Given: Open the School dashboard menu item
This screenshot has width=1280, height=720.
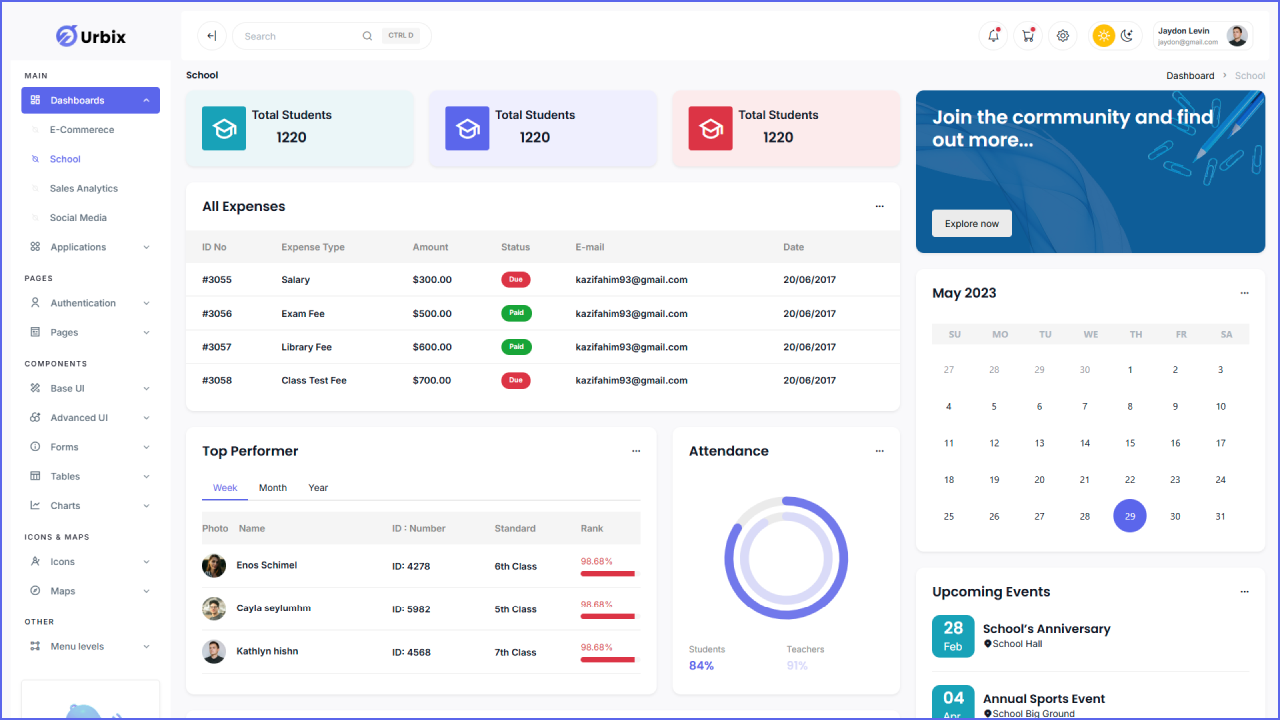Looking at the screenshot, I should coord(65,158).
